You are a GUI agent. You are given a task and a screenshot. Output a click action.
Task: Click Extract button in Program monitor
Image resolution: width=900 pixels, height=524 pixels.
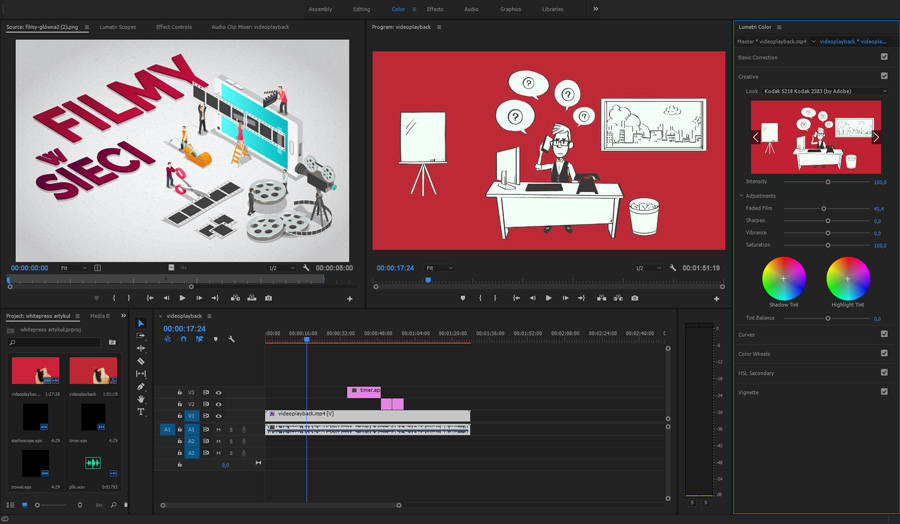(x=618, y=298)
